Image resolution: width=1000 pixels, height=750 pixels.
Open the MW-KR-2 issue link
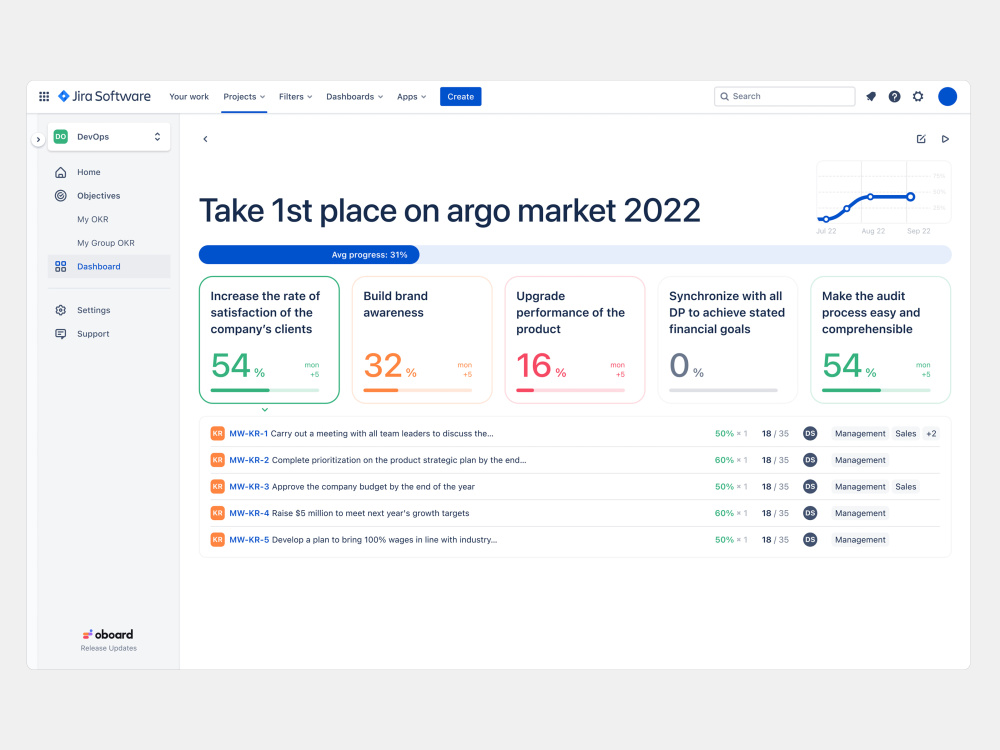[x=249, y=460]
